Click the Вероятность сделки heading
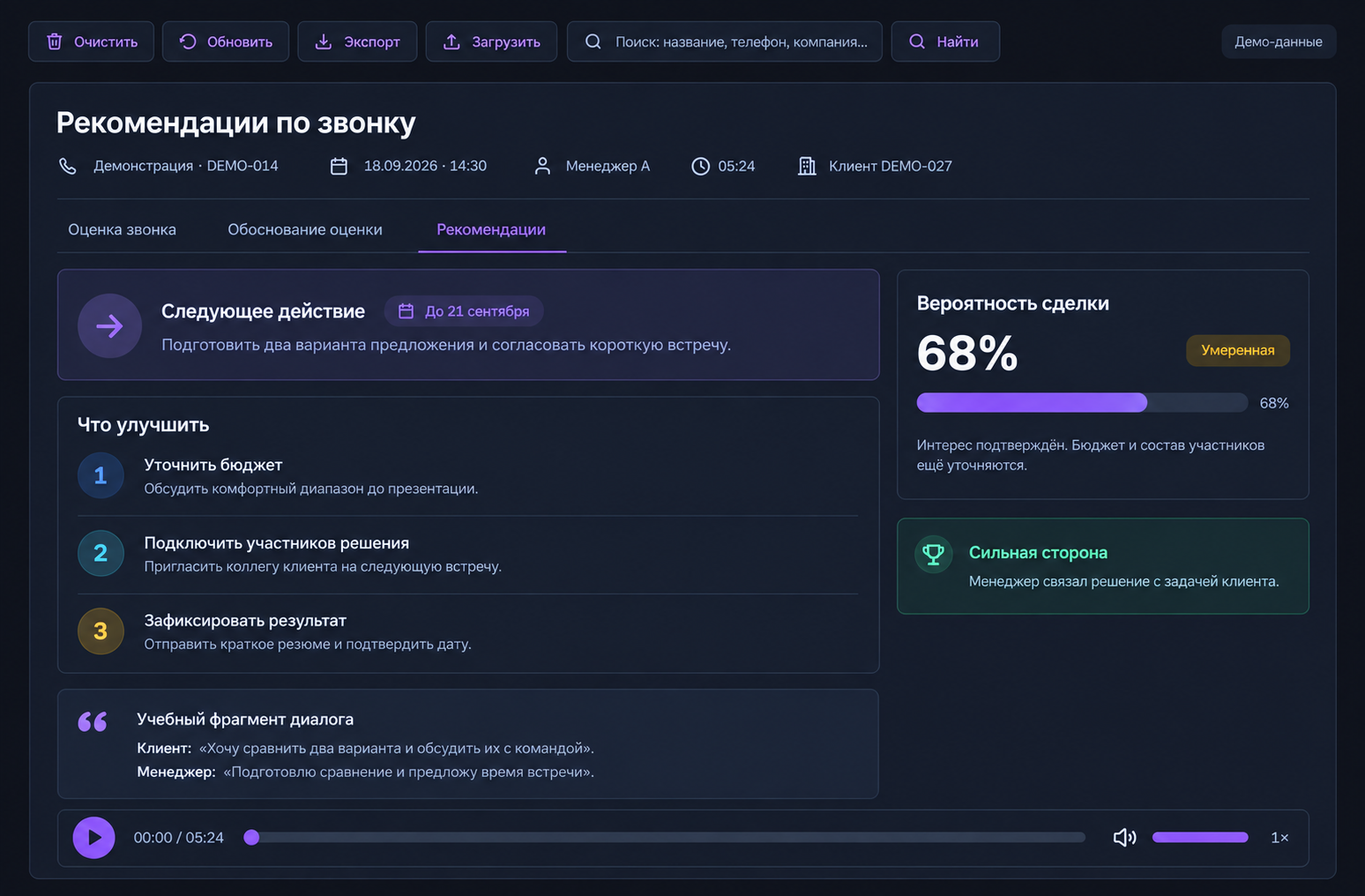This screenshot has width=1365, height=896. tap(1013, 303)
